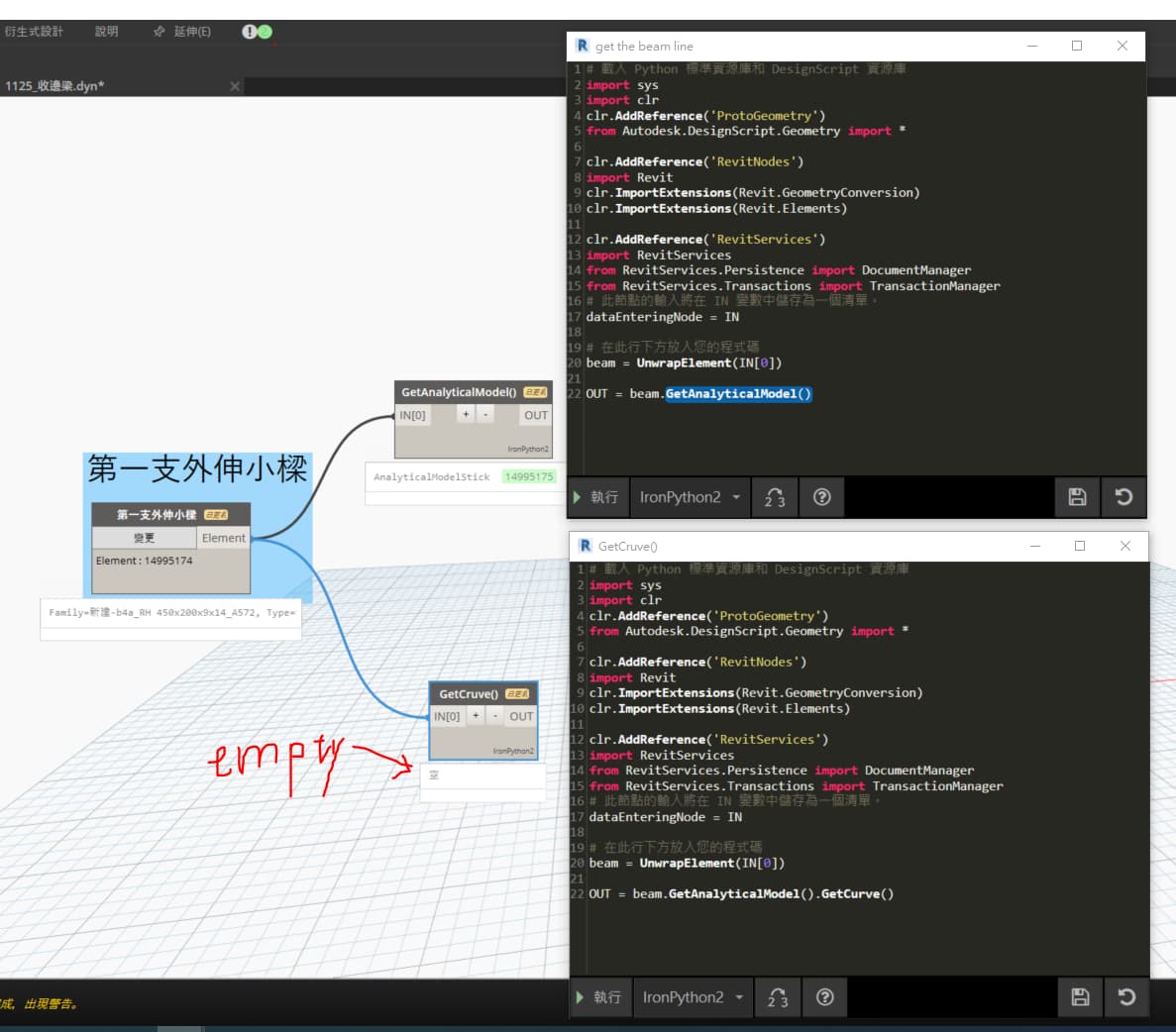Close the GetCruve() editor window
The image size is (1176, 1032).
click(x=1125, y=546)
